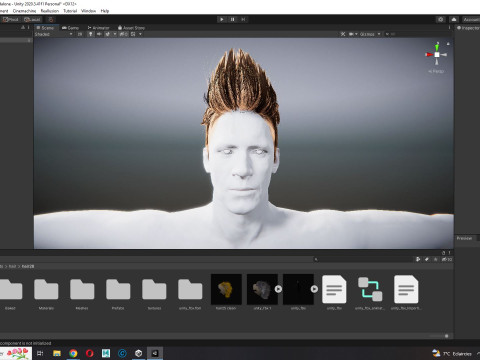Open the unity_fbx.fbm folder
480x360 pixels.
190,293
